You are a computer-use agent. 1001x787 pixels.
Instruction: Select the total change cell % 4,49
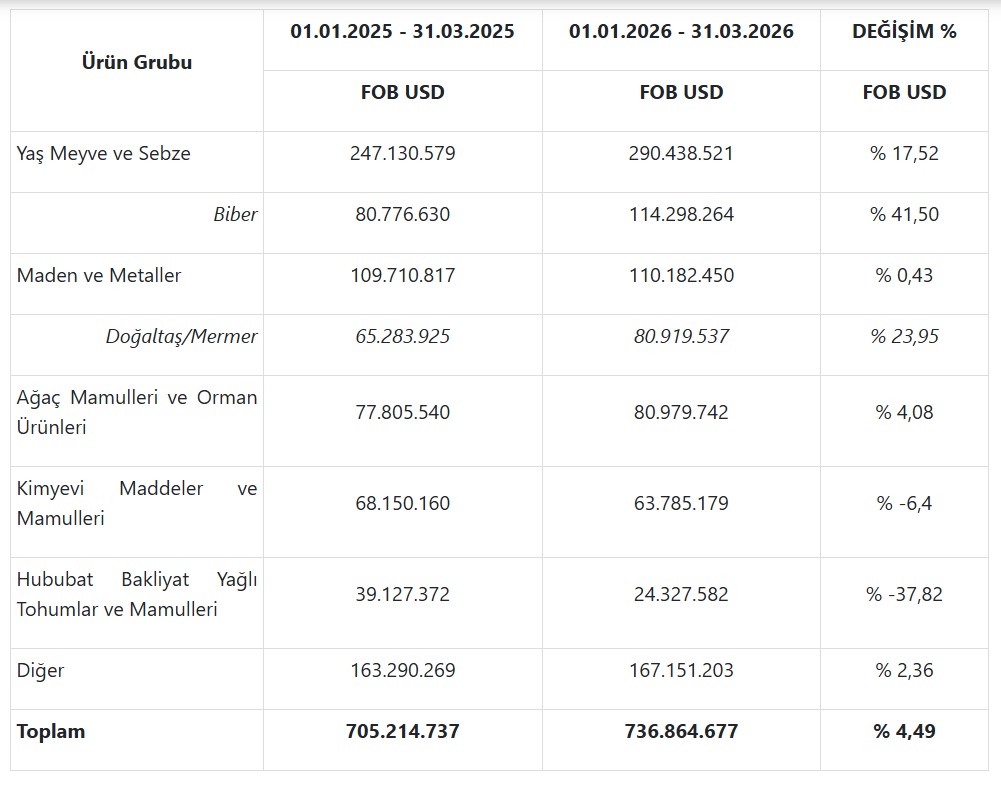tap(904, 732)
